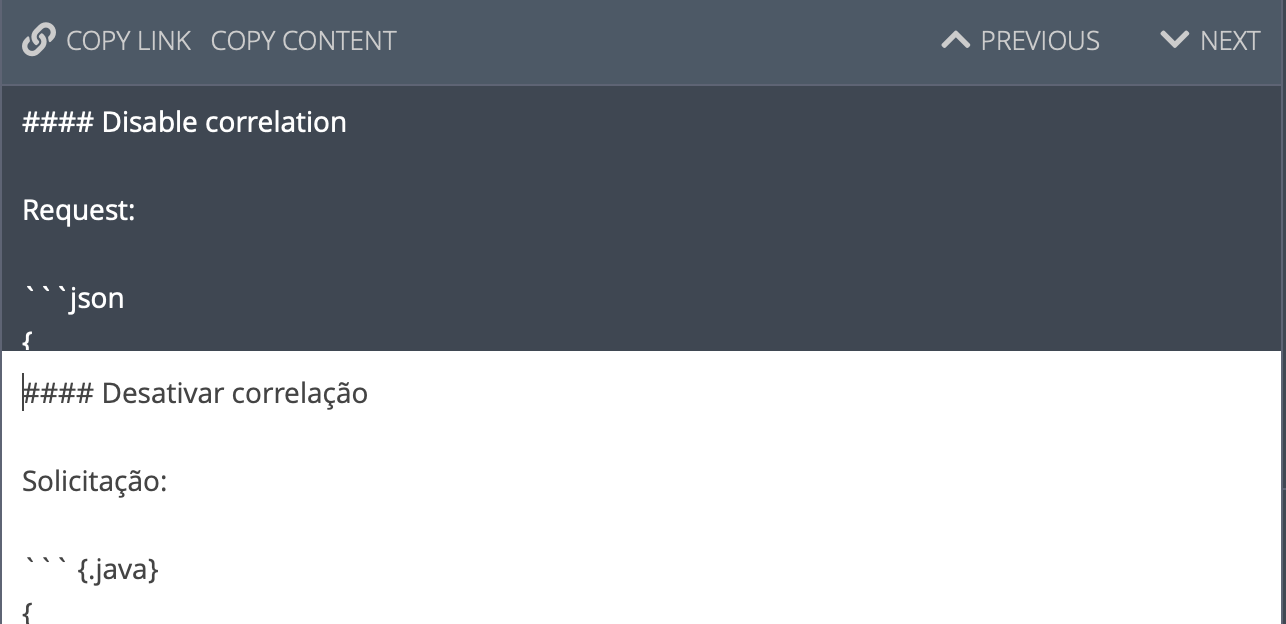Jump to the NEXT segment label

tap(1230, 41)
